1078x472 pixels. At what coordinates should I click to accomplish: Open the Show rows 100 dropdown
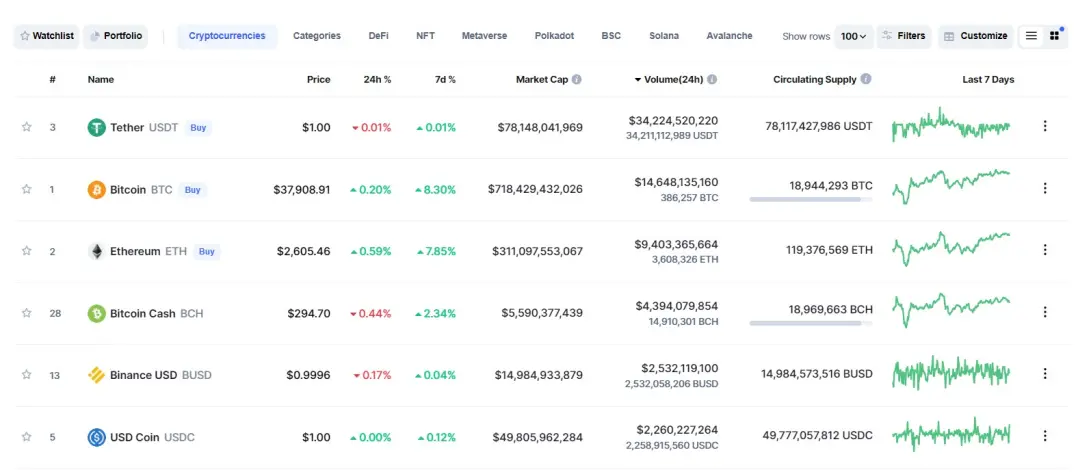[853, 36]
